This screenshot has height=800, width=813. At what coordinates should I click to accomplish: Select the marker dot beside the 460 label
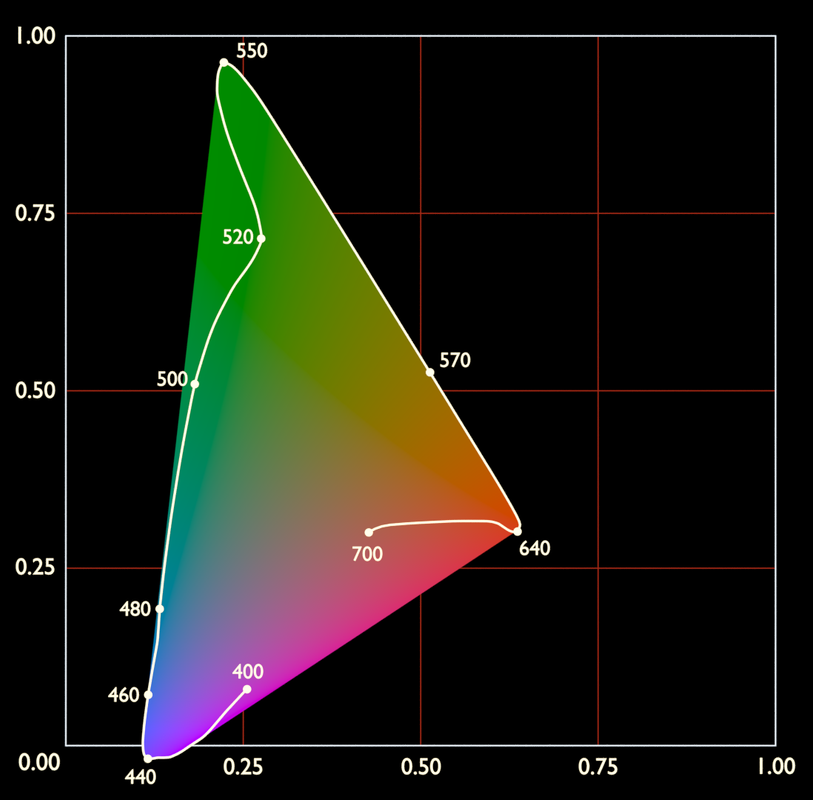[148, 695]
